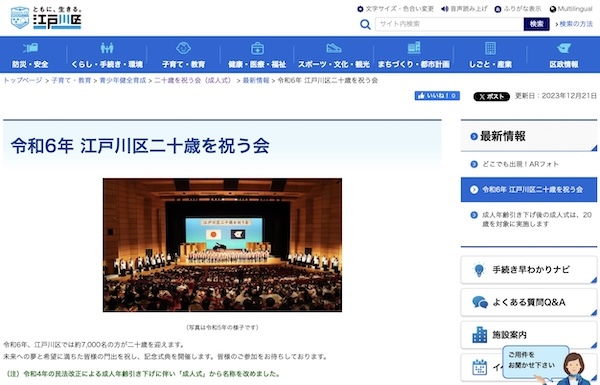The image size is (600, 385).
Task: Click the magnifying glass search icon
Action: (365, 24)
